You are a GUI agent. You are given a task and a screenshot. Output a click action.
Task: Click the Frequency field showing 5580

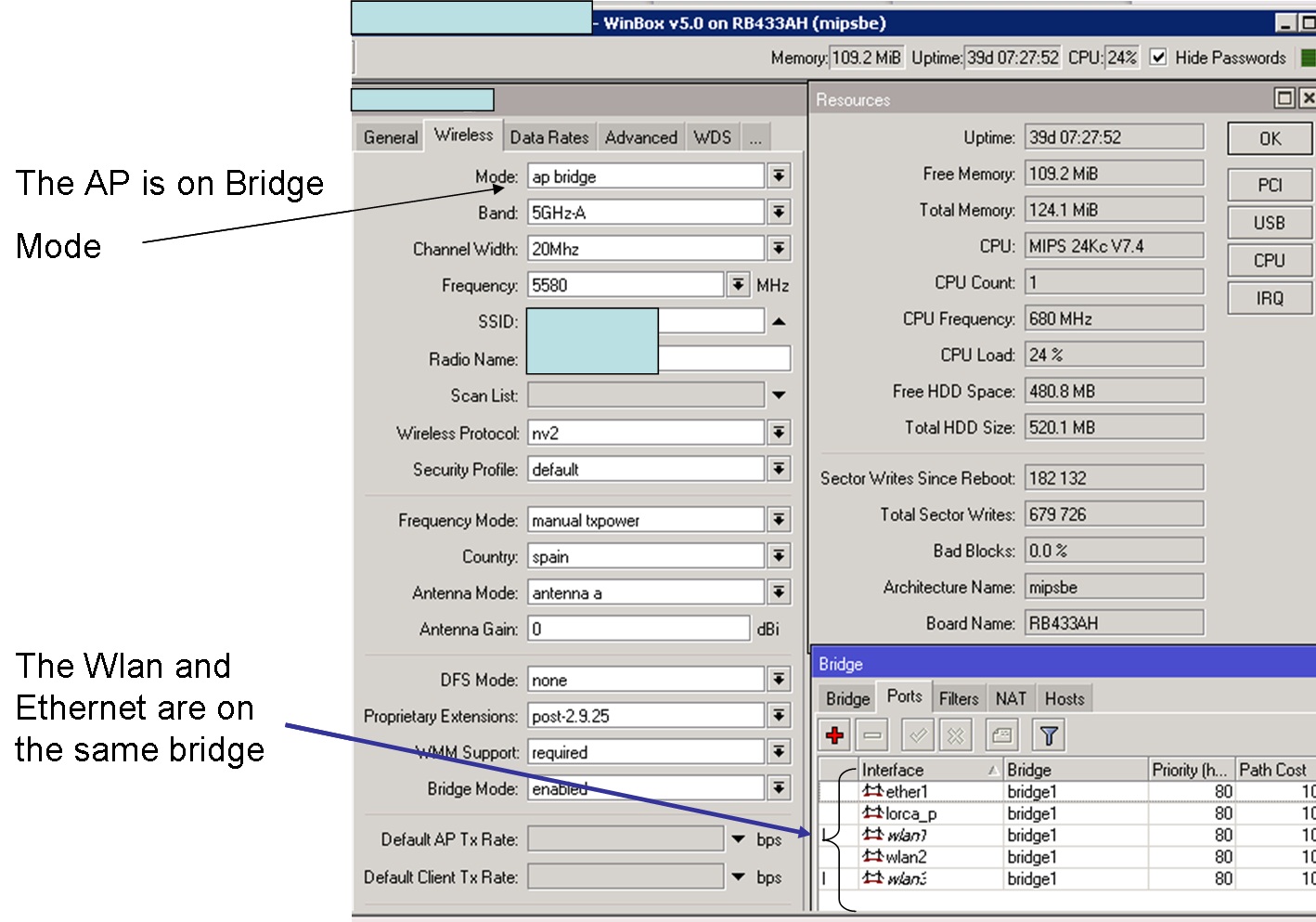point(626,285)
